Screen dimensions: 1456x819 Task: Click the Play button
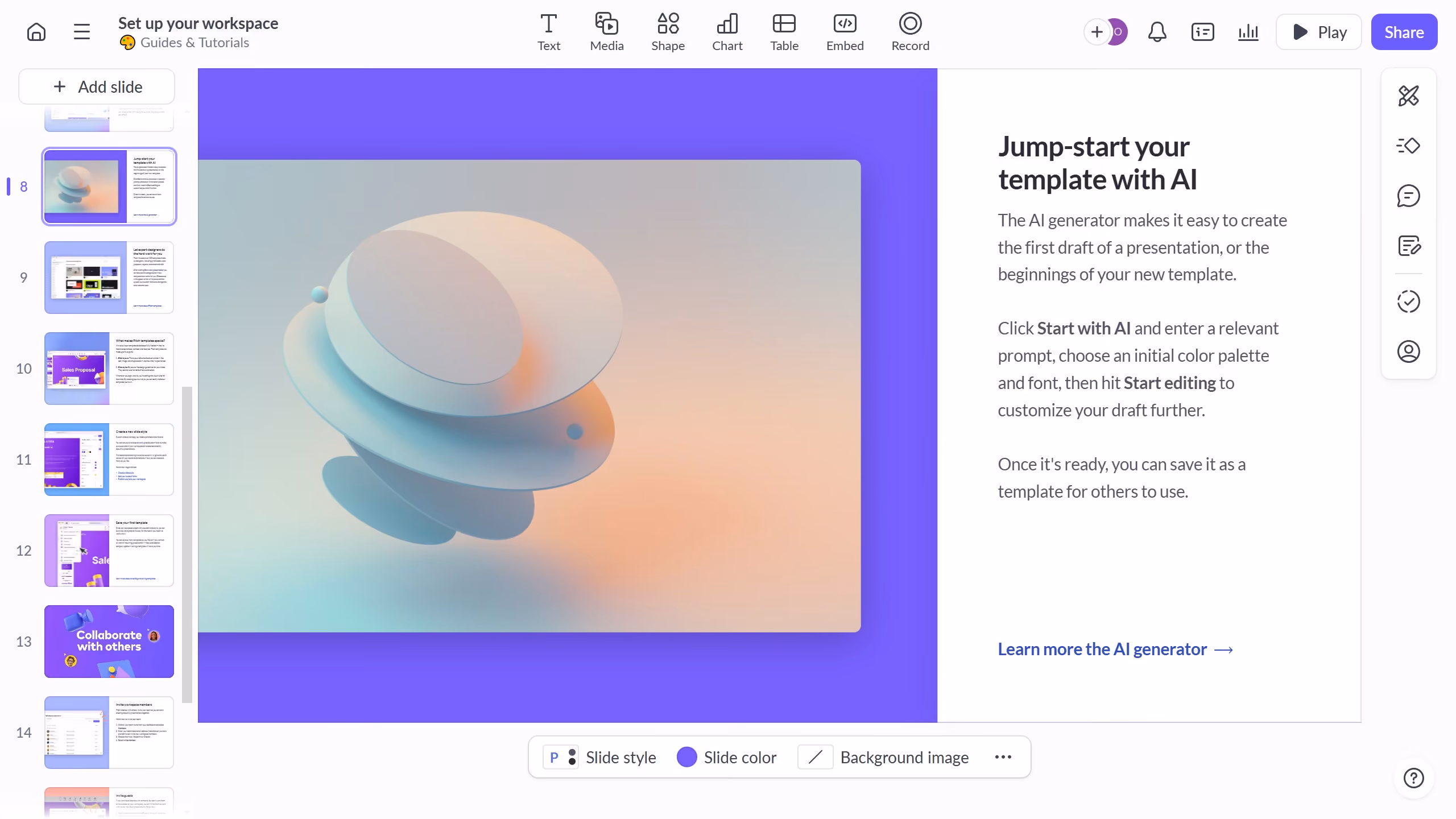pyautogui.click(x=1318, y=32)
